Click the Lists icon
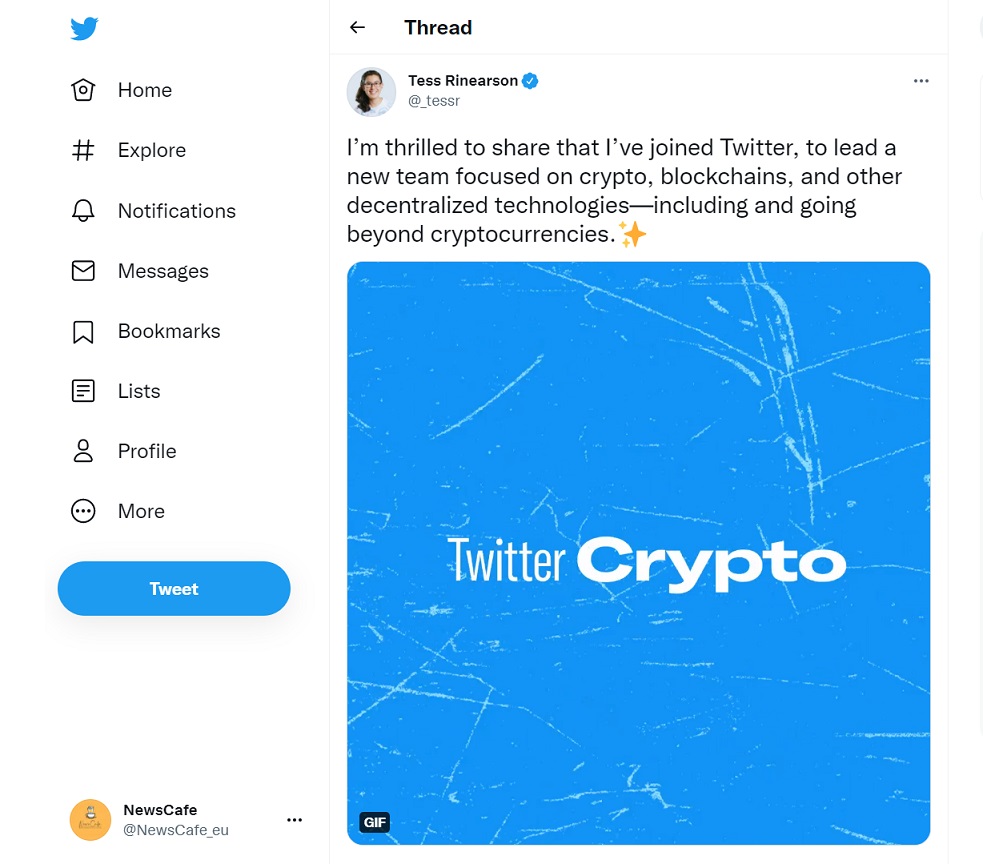 click(x=83, y=391)
